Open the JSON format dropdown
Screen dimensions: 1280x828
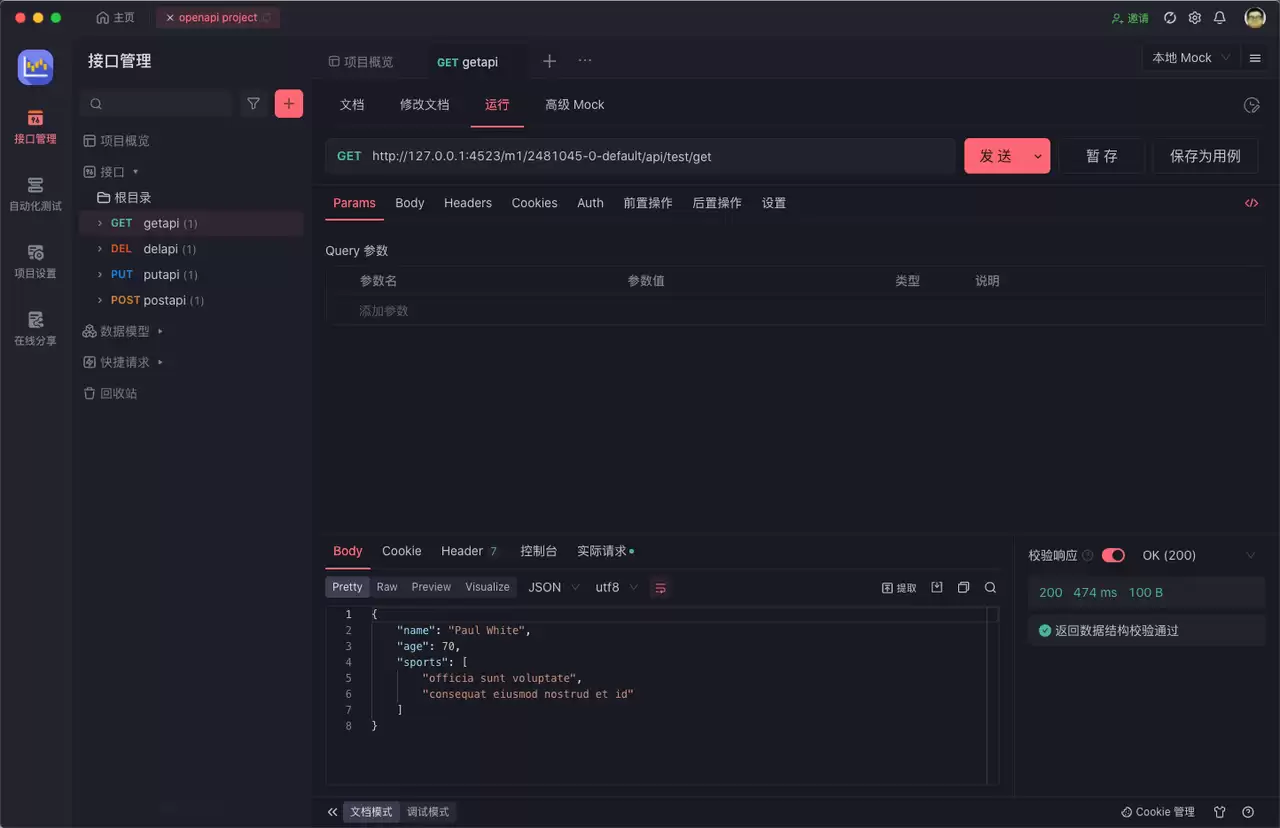(554, 588)
